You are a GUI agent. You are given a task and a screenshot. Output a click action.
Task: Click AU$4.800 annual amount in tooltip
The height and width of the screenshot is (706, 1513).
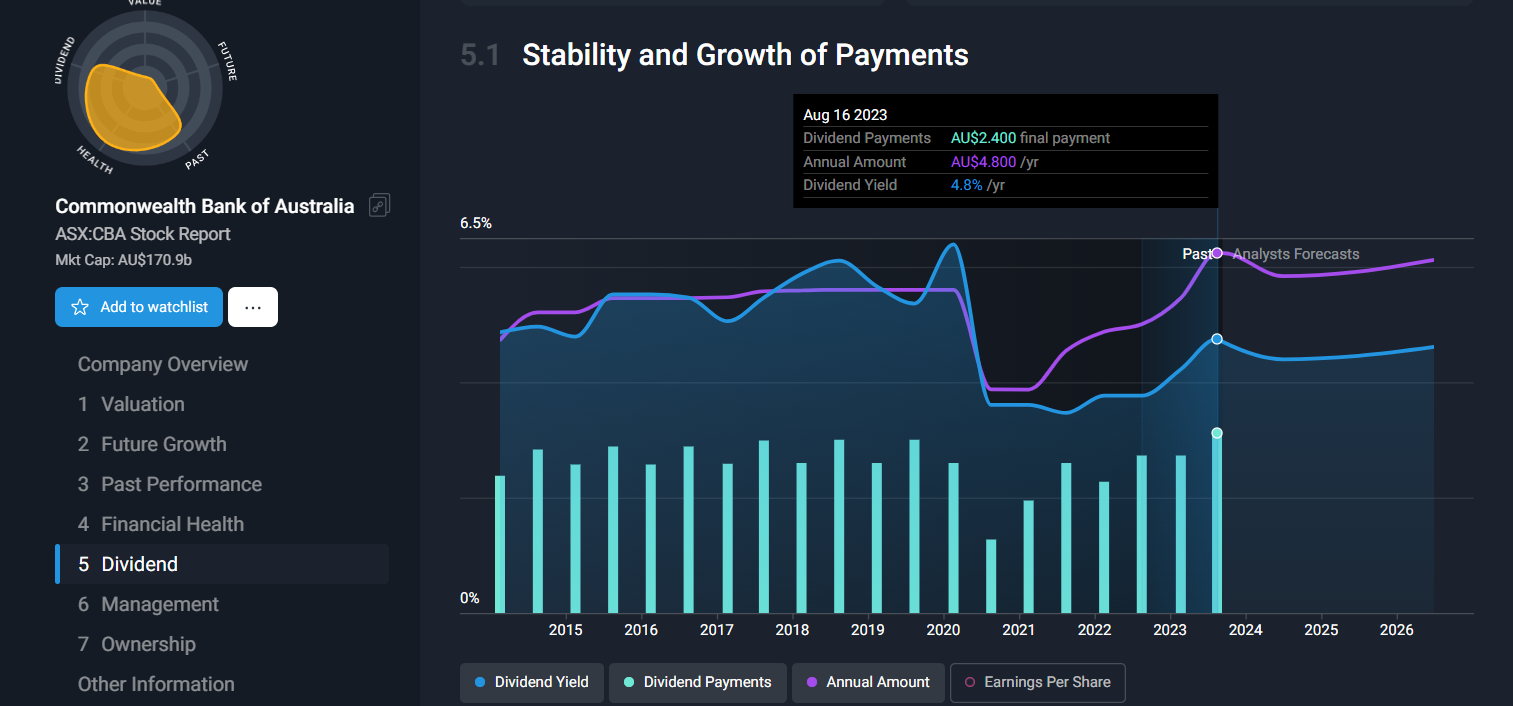(984, 162)
